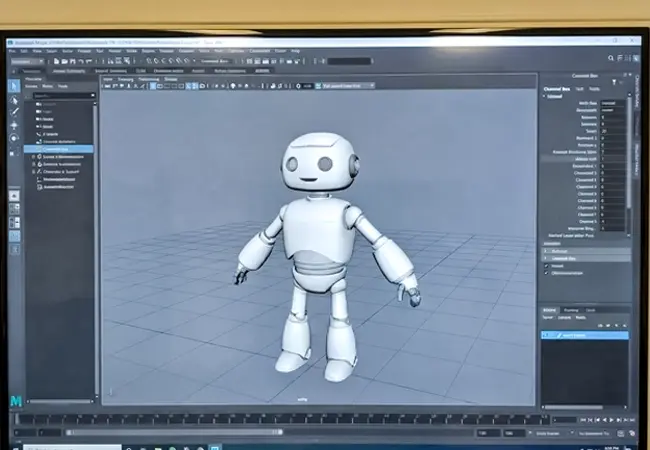Enable Snap to Grids magnet icon

149,61
